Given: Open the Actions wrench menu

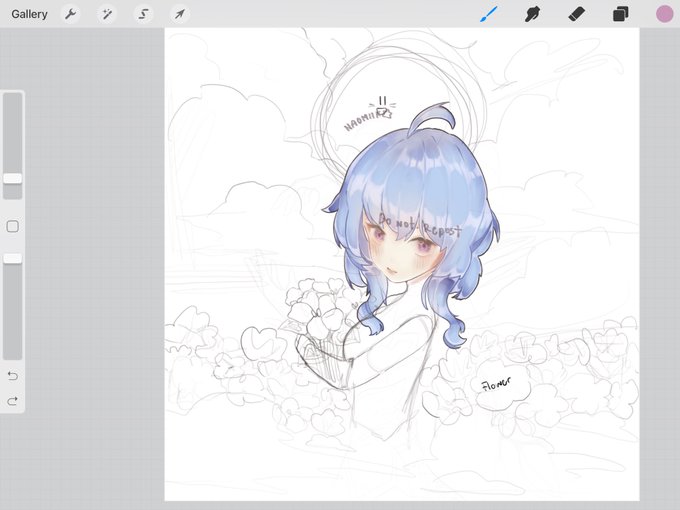Looking at the screenshot, I should pos(70,14).
